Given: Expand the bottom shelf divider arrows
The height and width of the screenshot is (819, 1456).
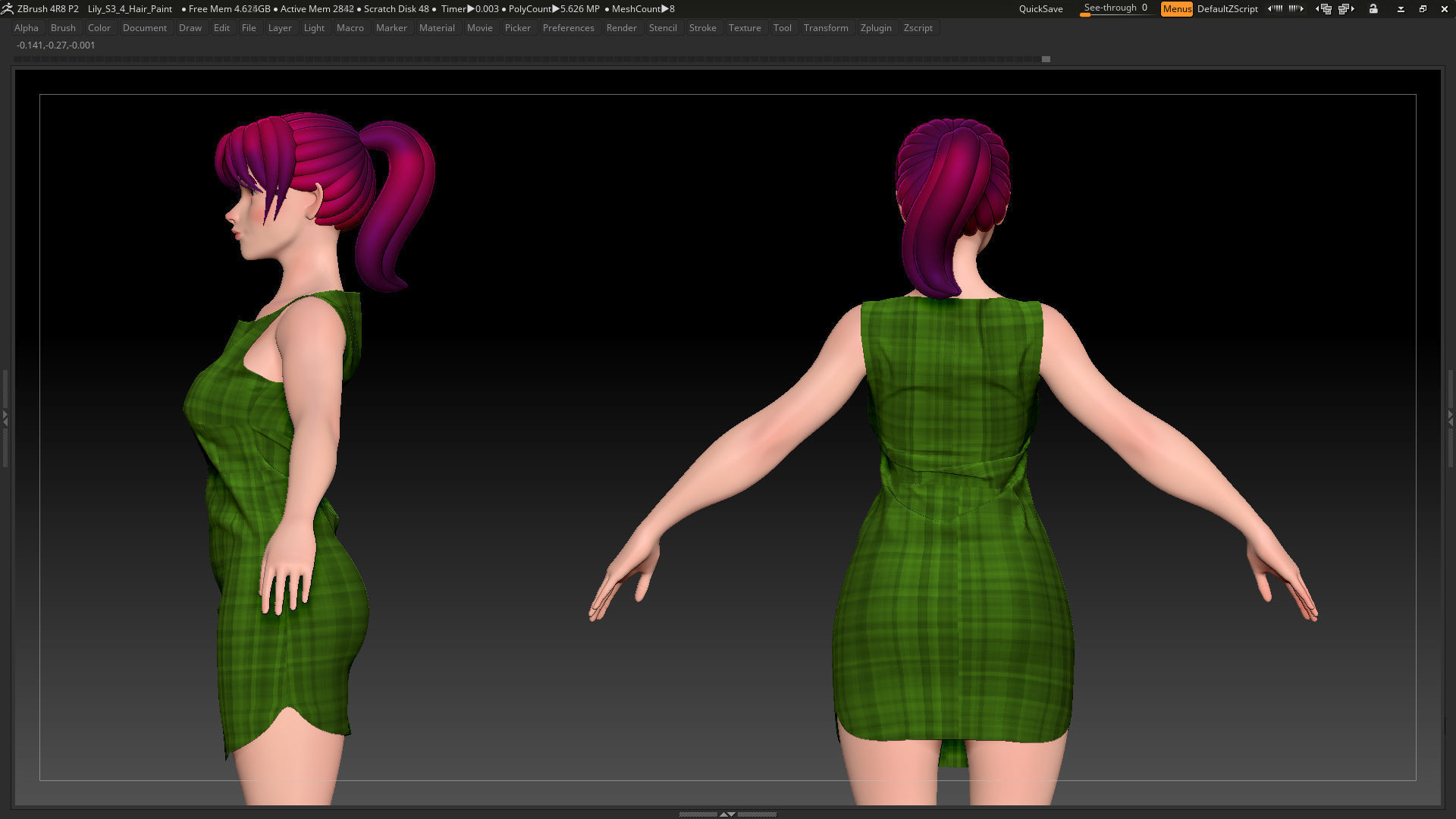Looking at the screenshot, I should 727,814.
